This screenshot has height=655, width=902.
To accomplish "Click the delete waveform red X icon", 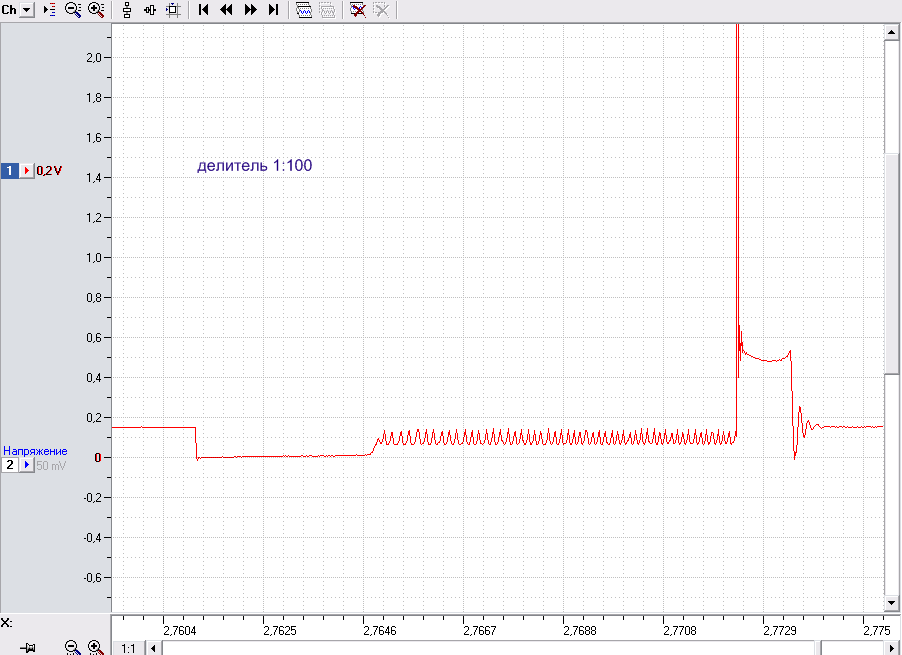I will [358, 10].
